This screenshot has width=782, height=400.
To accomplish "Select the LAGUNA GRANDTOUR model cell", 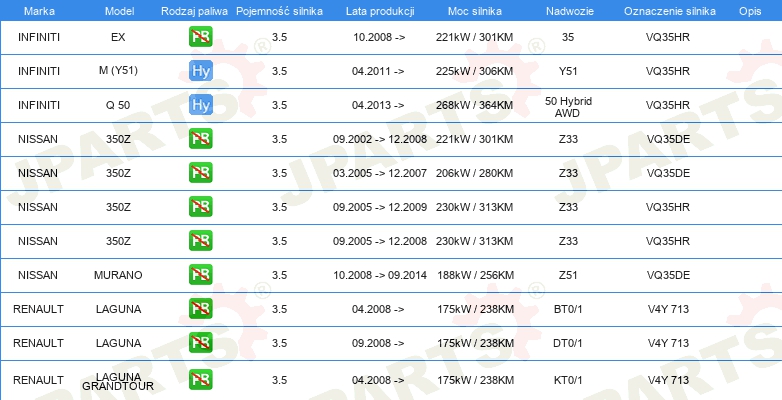I will click(x=118, y=381).
